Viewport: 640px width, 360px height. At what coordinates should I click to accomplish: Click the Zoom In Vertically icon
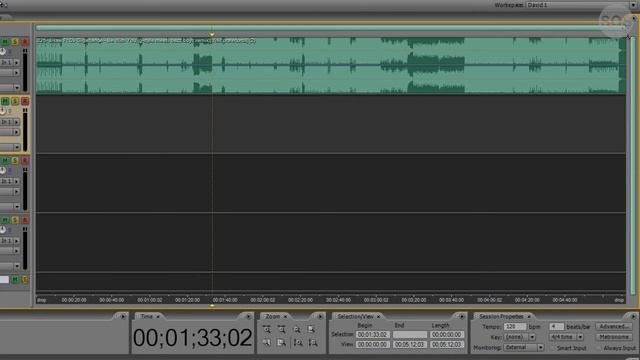point(298,343)
